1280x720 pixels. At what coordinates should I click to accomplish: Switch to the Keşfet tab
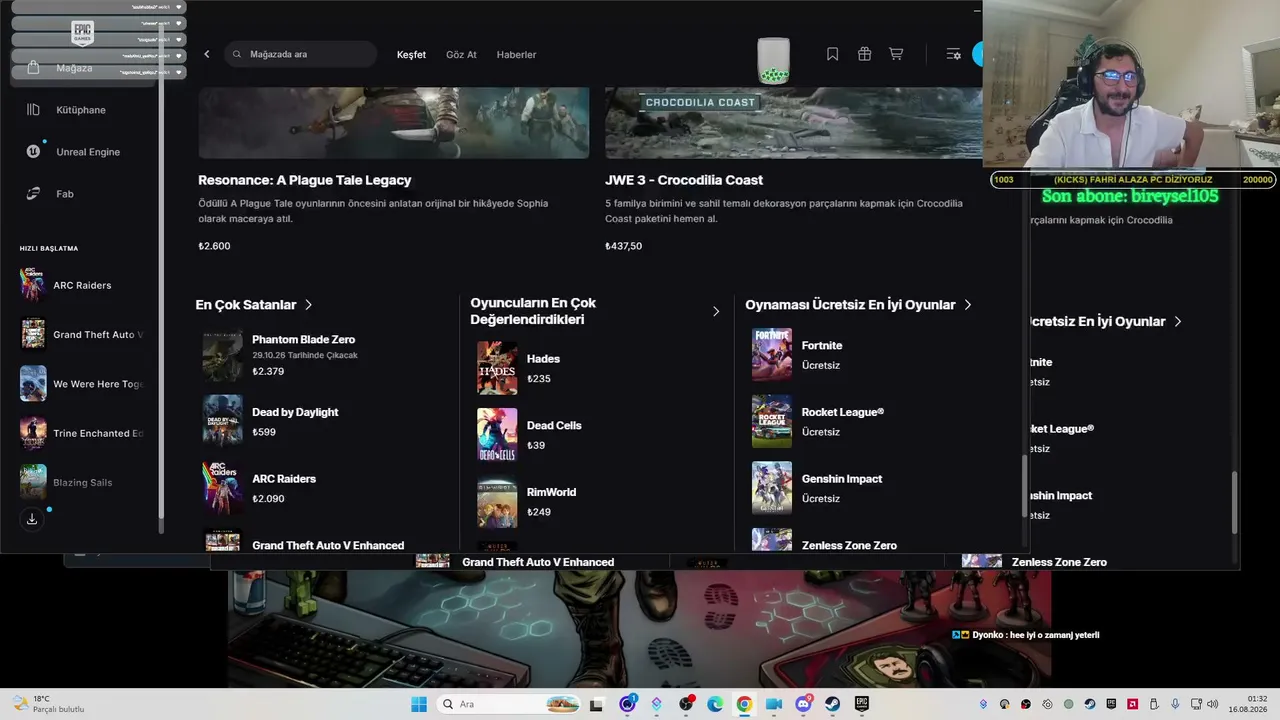(411, 55)
